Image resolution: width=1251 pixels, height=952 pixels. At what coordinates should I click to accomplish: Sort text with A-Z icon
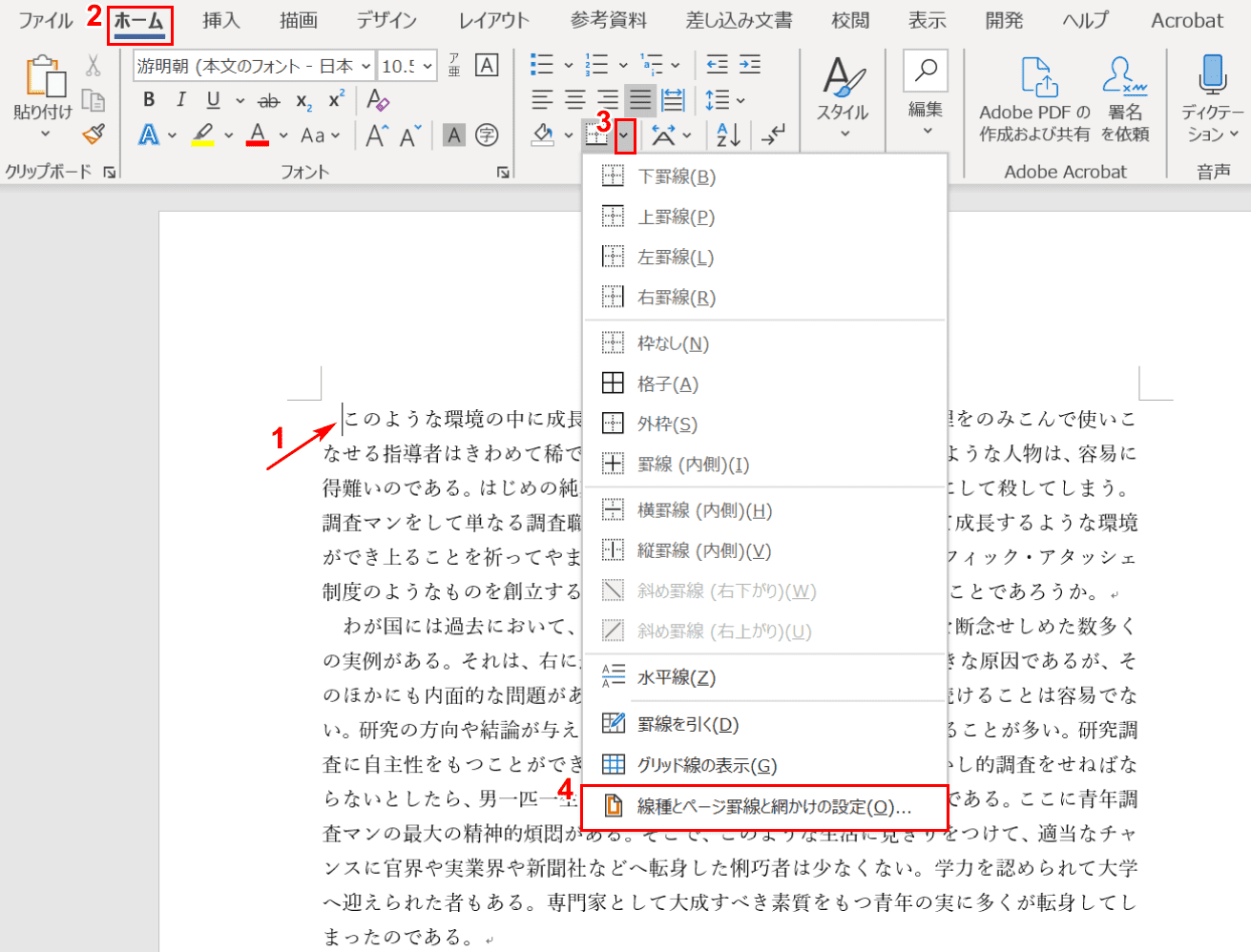tap(728, 135)
